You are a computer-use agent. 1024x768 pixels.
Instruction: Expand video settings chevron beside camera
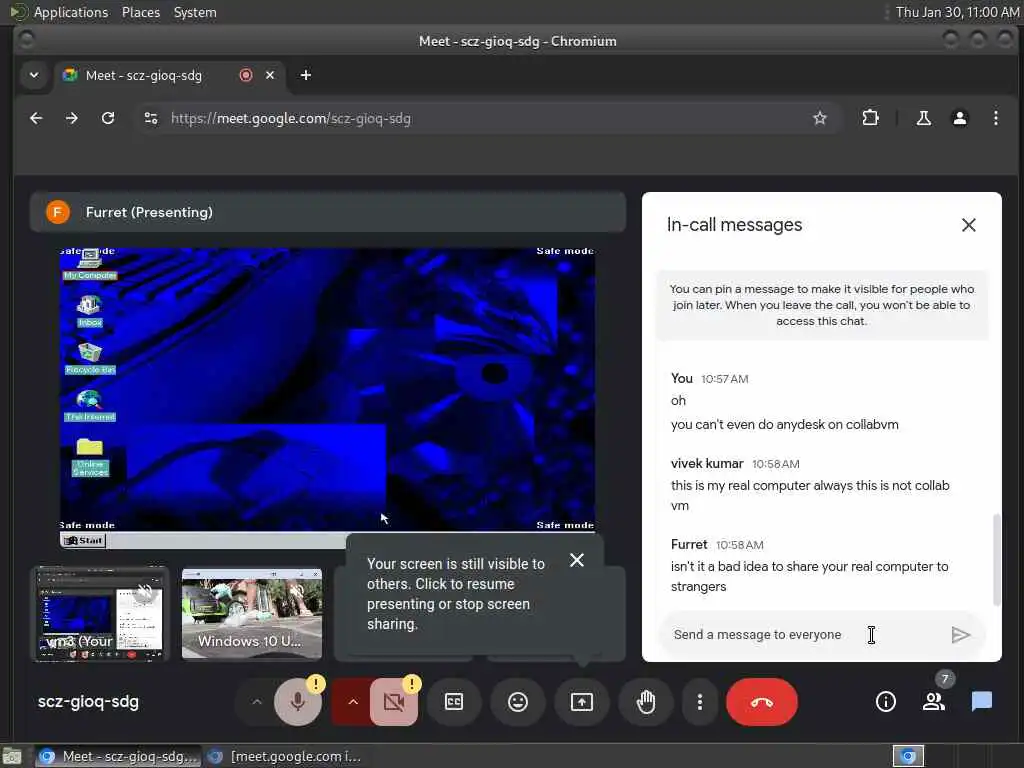353,702
